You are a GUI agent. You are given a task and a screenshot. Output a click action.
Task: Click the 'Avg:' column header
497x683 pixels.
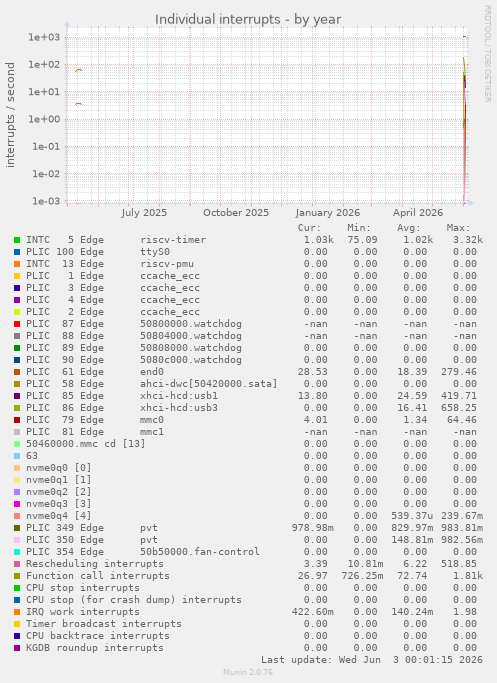point(409,228)
